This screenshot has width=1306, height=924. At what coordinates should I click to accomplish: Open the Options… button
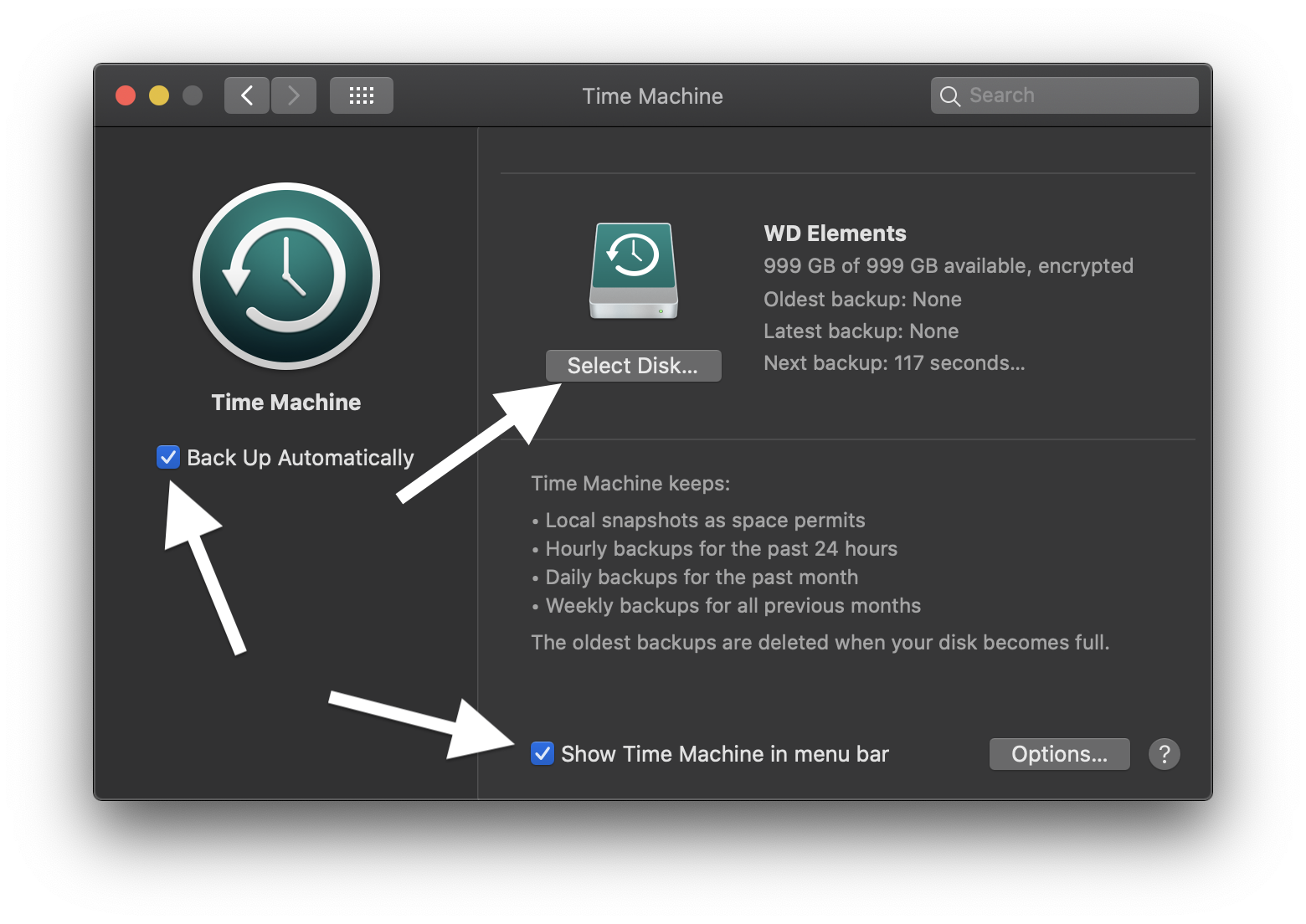click(1059, 754)
